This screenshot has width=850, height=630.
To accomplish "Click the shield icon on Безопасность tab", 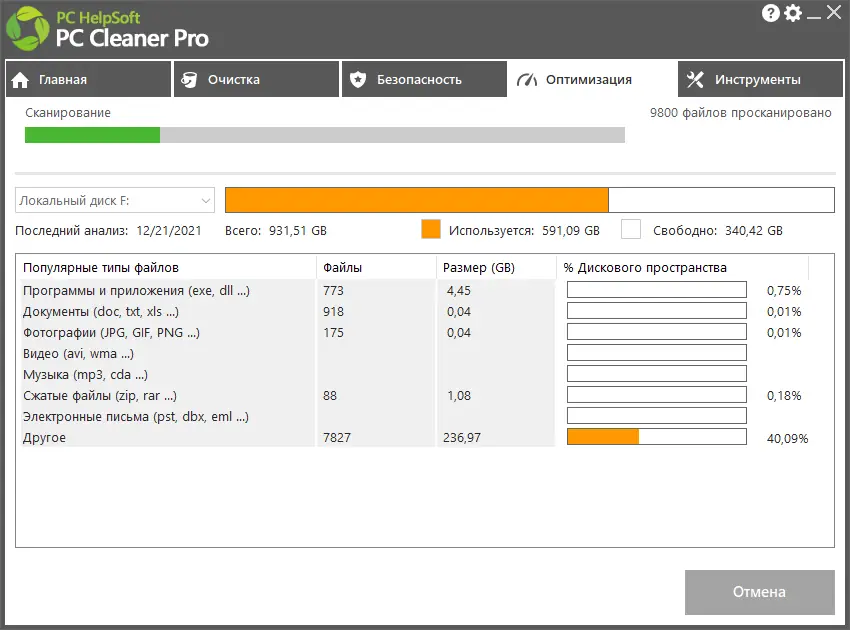I will click(358, 80).
